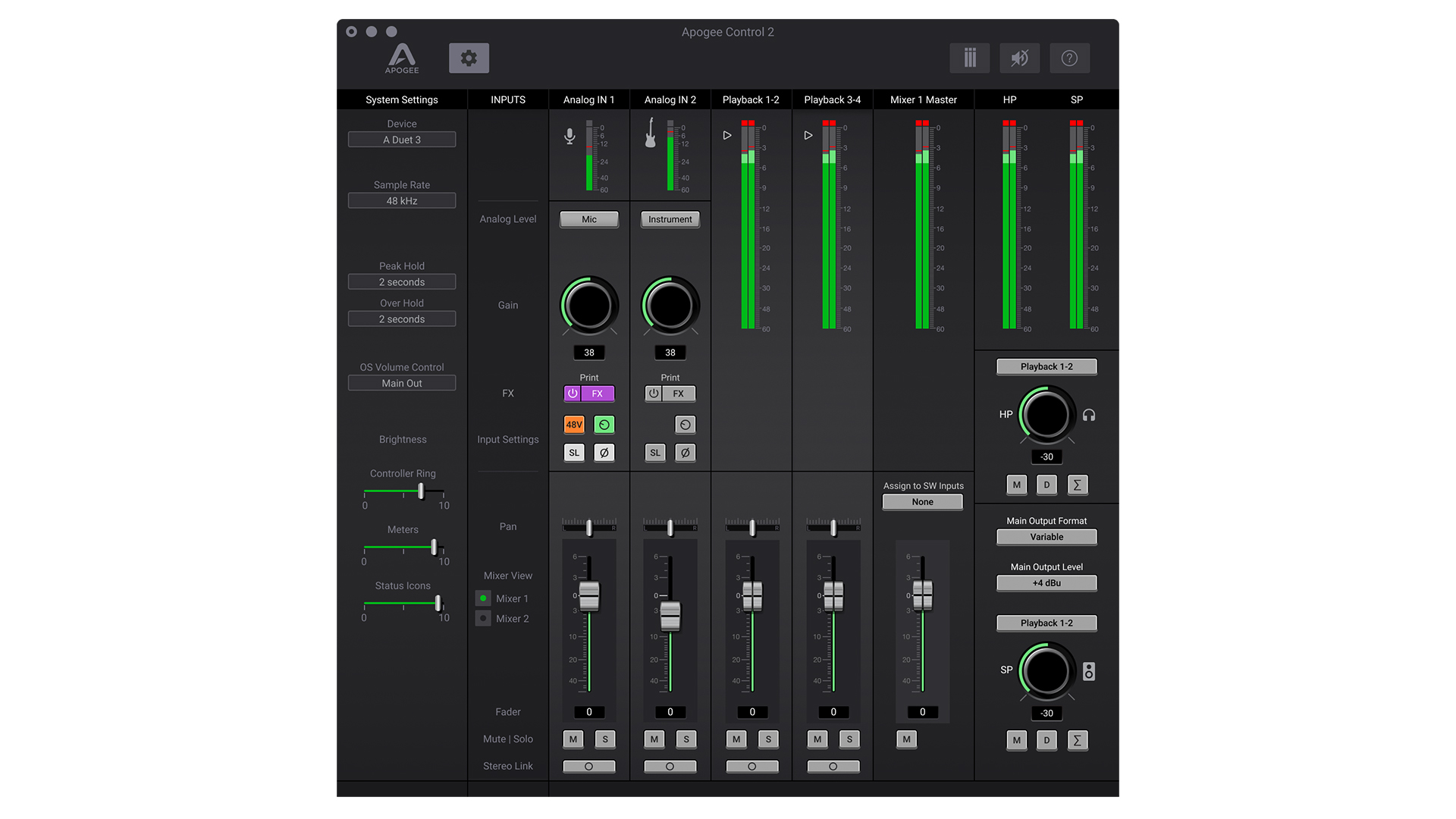Click the FX button on Analog IN 1

pos(598,394)
